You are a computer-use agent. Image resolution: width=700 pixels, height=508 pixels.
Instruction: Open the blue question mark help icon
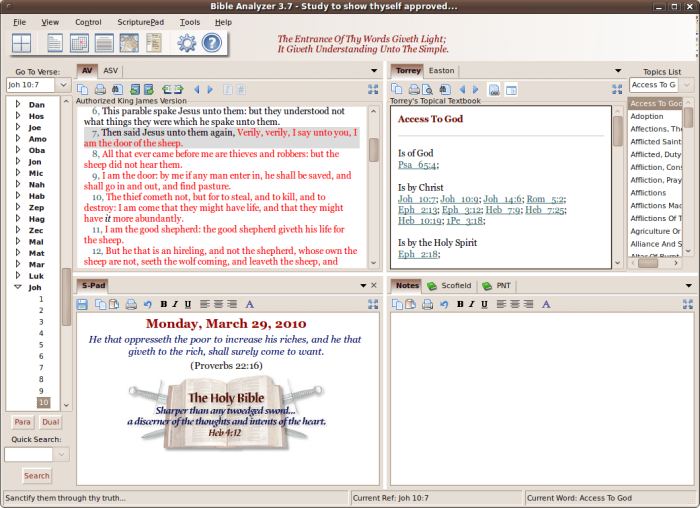pos(212,43)
